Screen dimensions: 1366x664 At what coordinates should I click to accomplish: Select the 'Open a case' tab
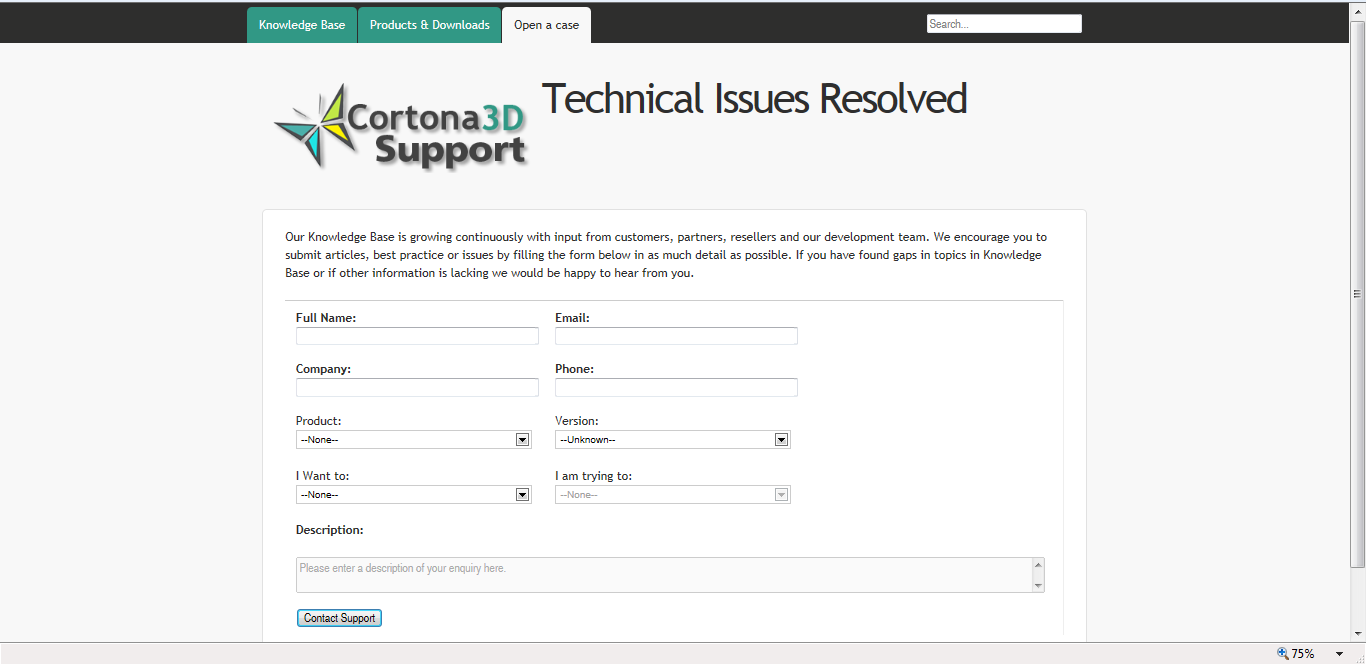(x=546, y=25)
